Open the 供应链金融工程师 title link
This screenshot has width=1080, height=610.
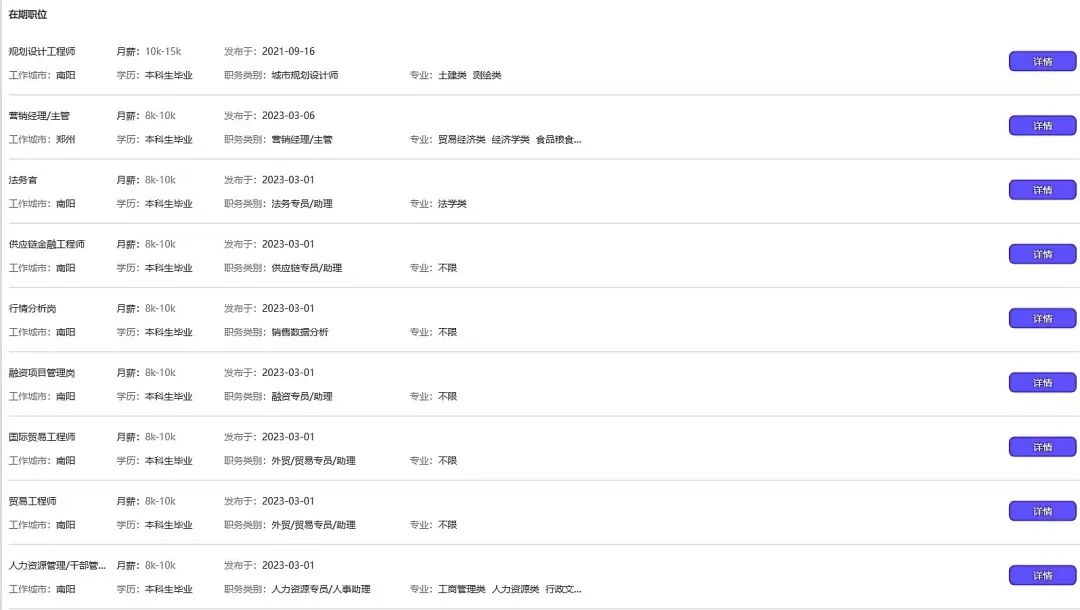tap(47, 244)
